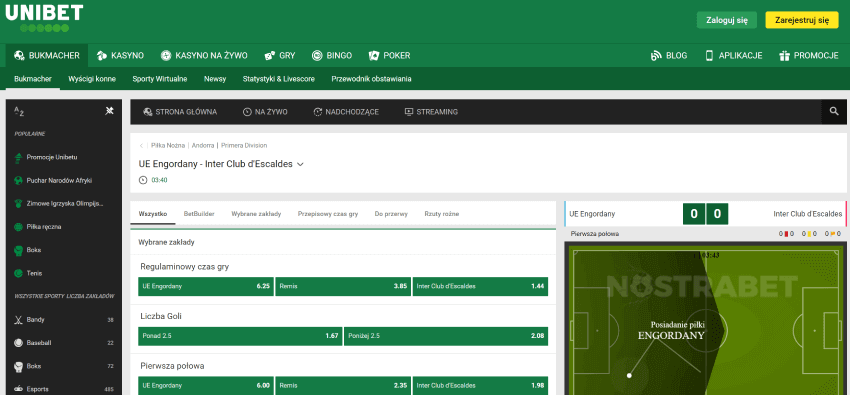Click the Zarejestruj się button
The image size is (850, 395).
coord(802,20)
